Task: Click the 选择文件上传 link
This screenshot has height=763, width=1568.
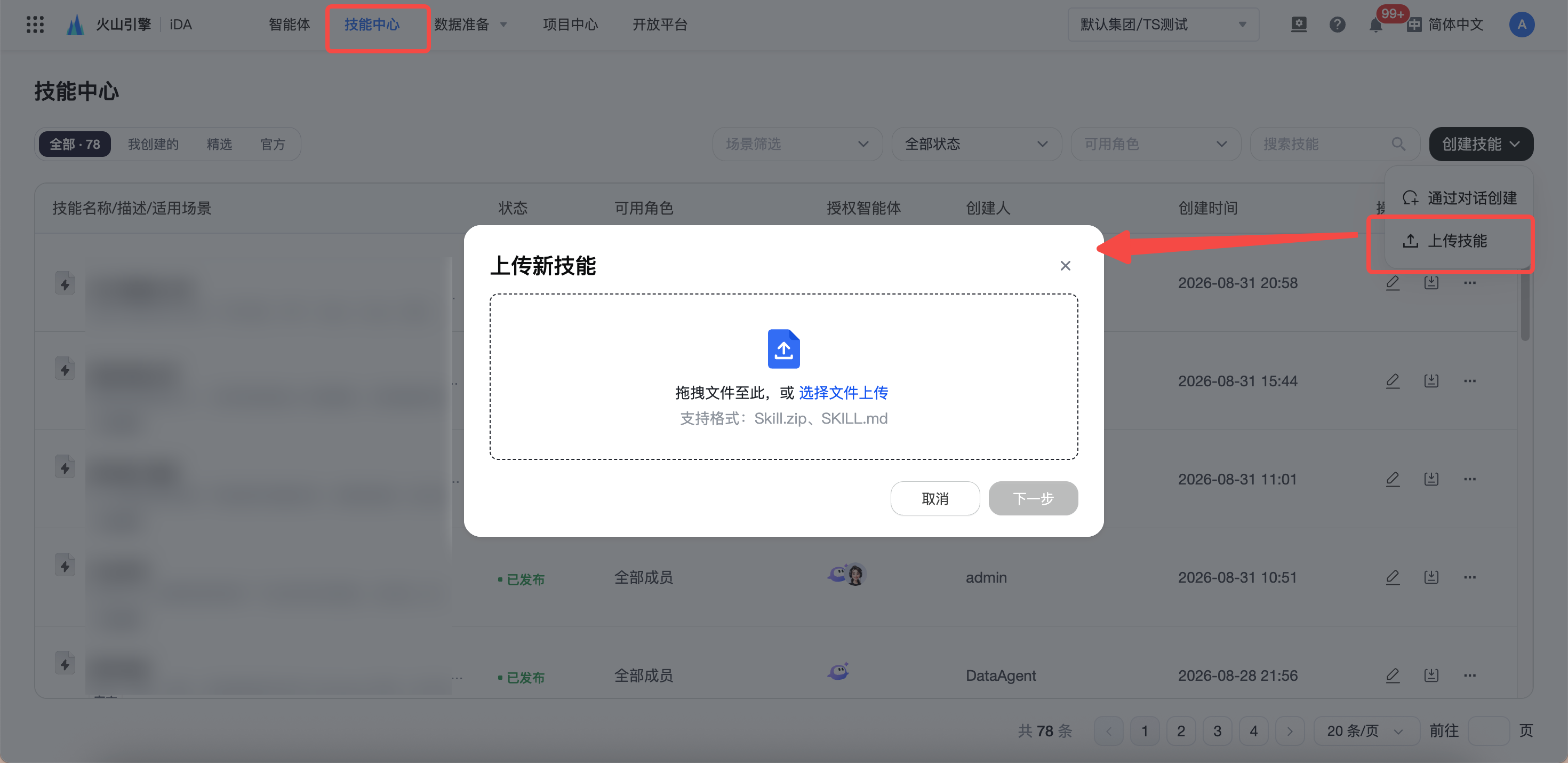Action: pyautogui.click(x=843, y=392)
